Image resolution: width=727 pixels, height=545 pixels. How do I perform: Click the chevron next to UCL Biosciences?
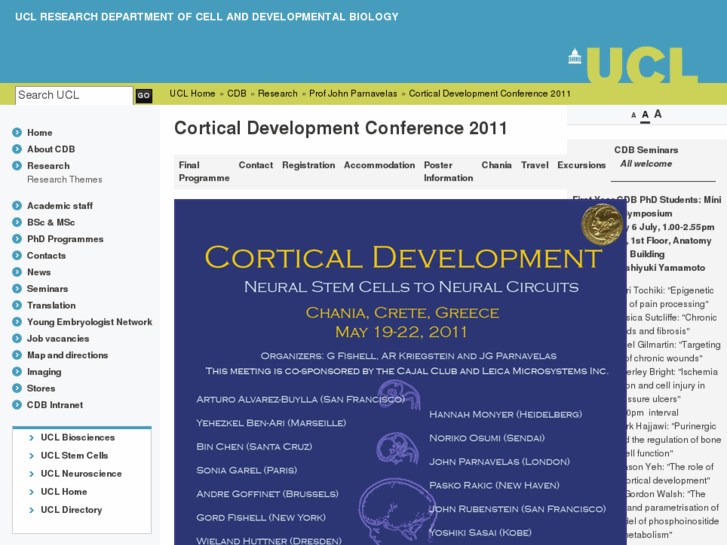tap(32, 438)
